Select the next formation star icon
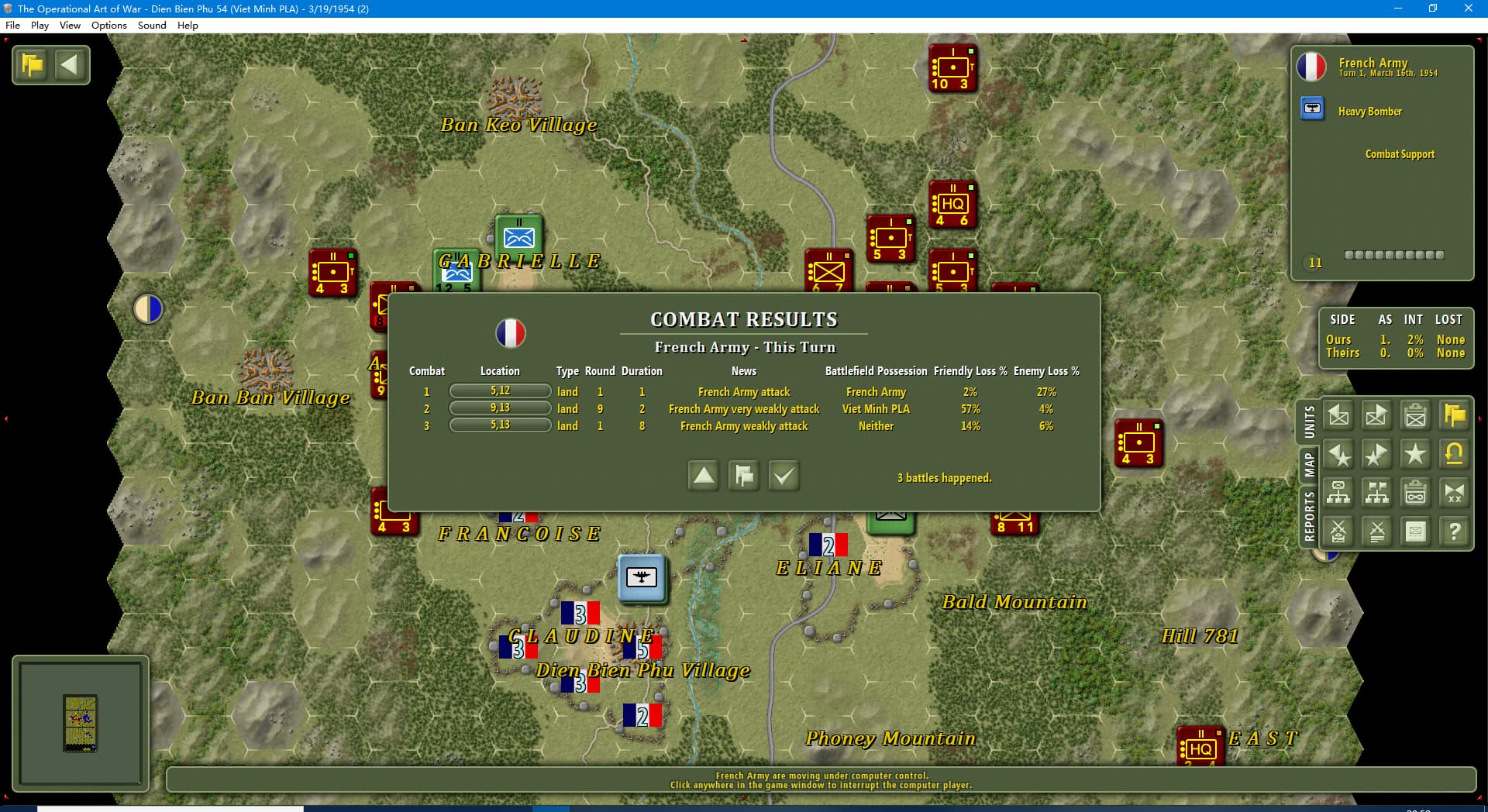The width and height of the screenshot is (1488, 812). tap(1376, 454)
